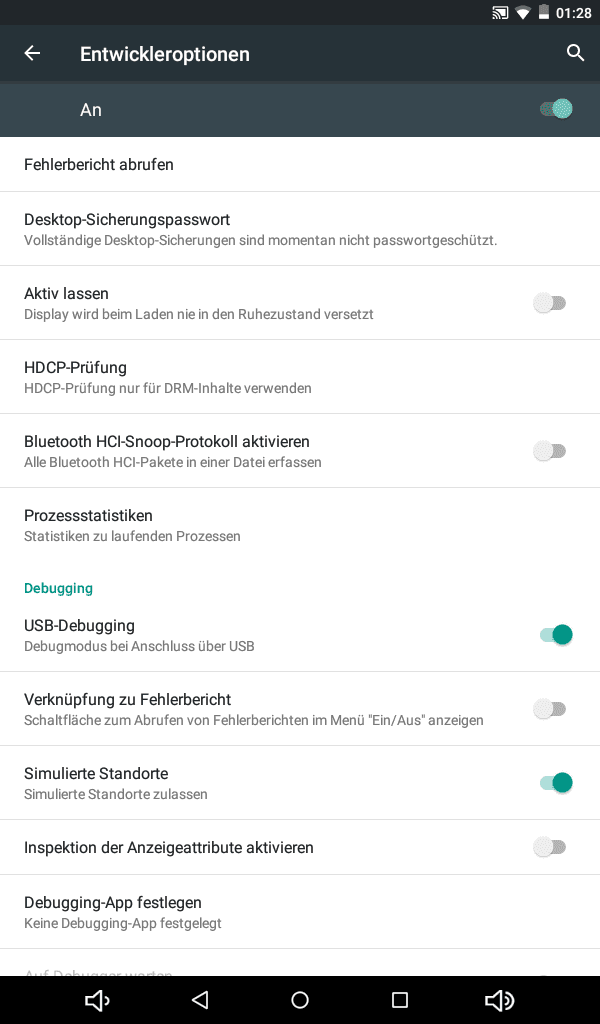The height and width of the screenshot is (1024, 600).
Task: Disable the USB-Debugging switch
Action: coord(555,634)
